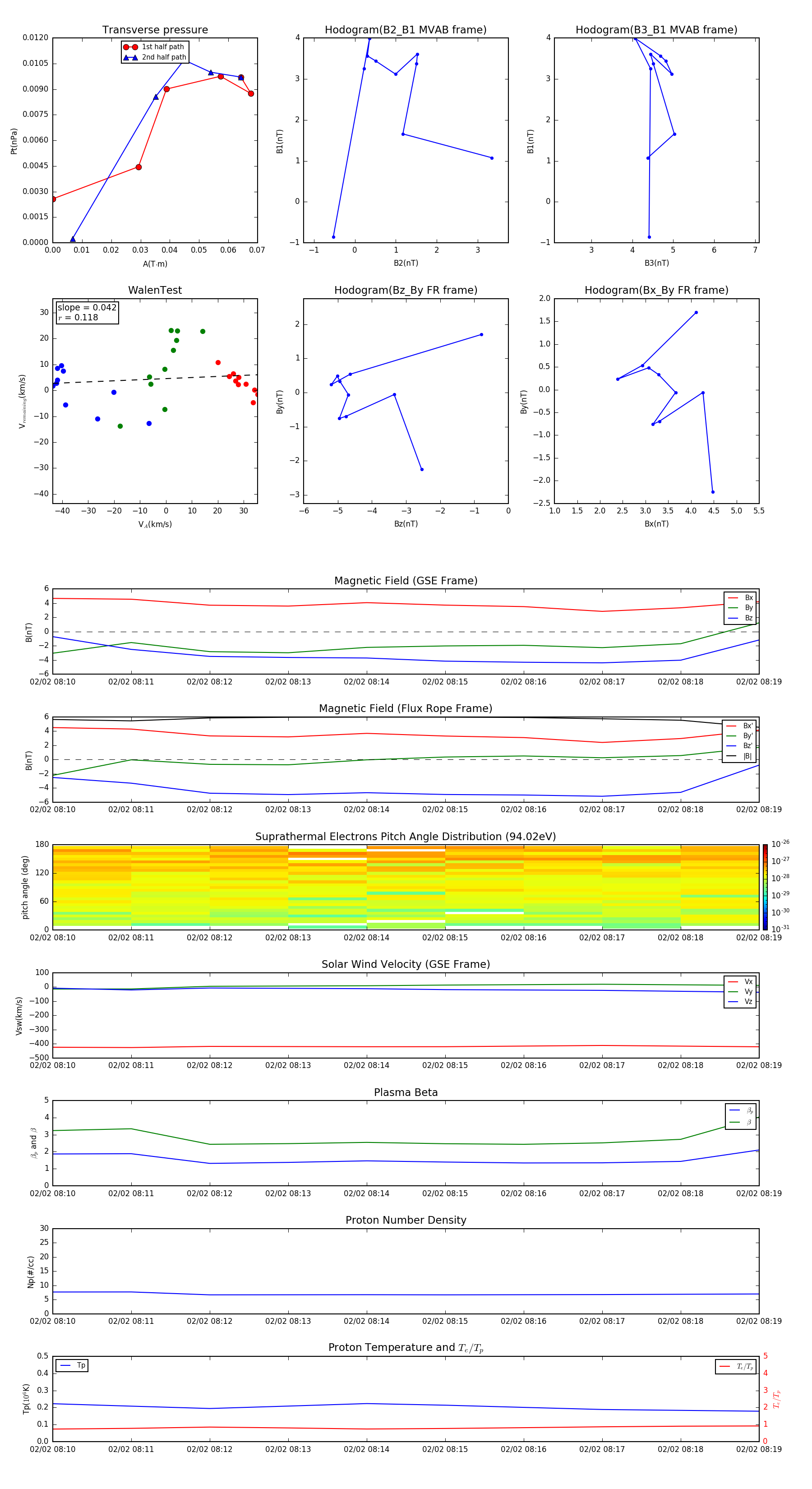
Task: Click the 'Solar Wind Velocity (GSE Frame)' title
Action: tap(406, 965)
